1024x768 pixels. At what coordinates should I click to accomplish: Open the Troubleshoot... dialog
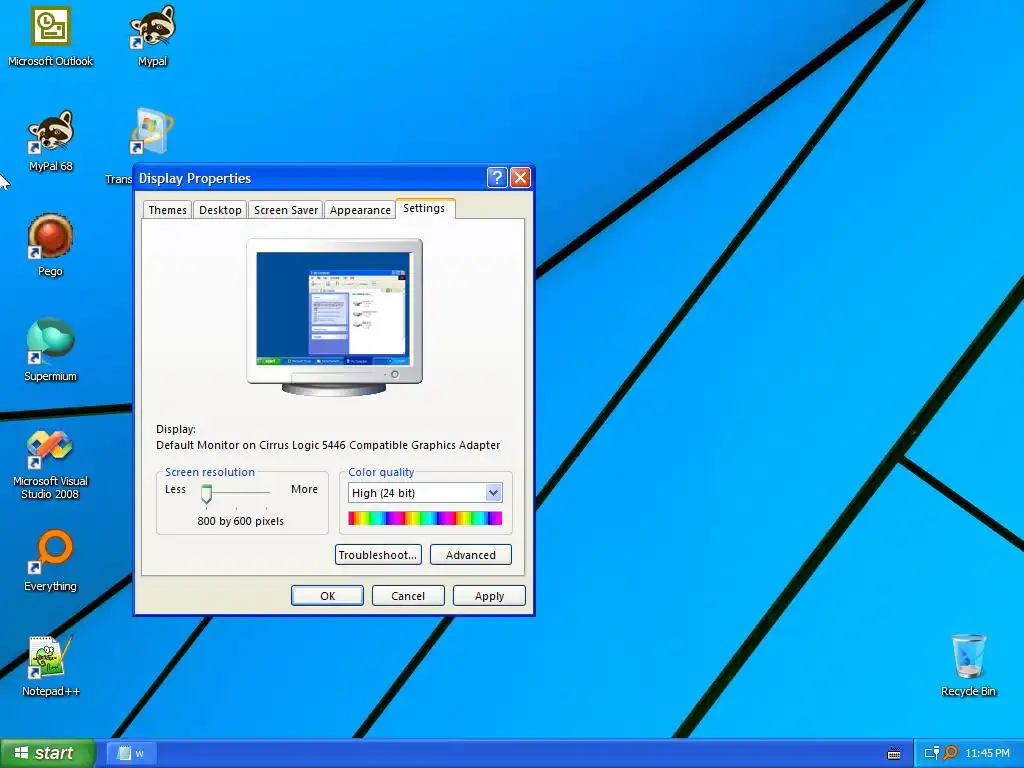[378, 554]
